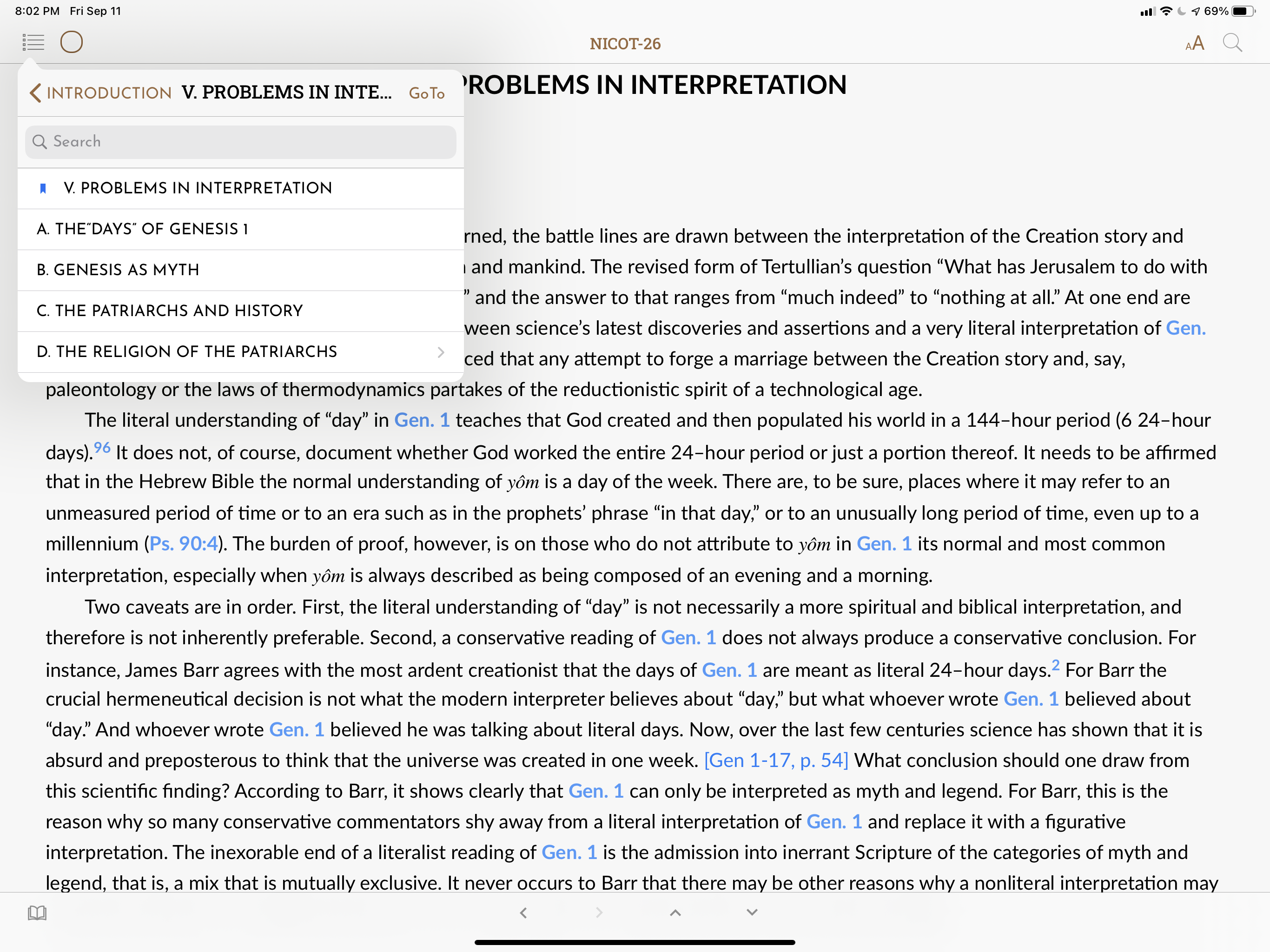This screenshot has height=952, width=1270.
Task: Open the library book icon at bottom
Action: tap(37, 912)
